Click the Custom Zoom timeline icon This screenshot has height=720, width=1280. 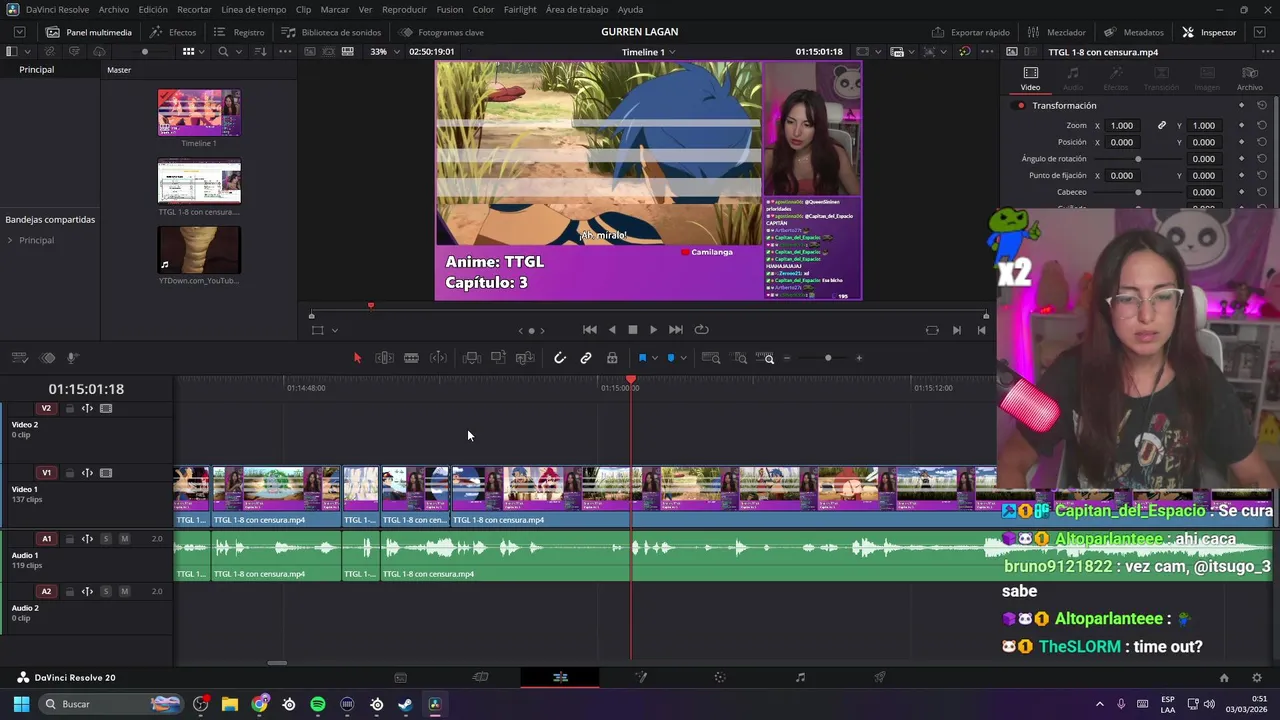(x=765, y=358)
